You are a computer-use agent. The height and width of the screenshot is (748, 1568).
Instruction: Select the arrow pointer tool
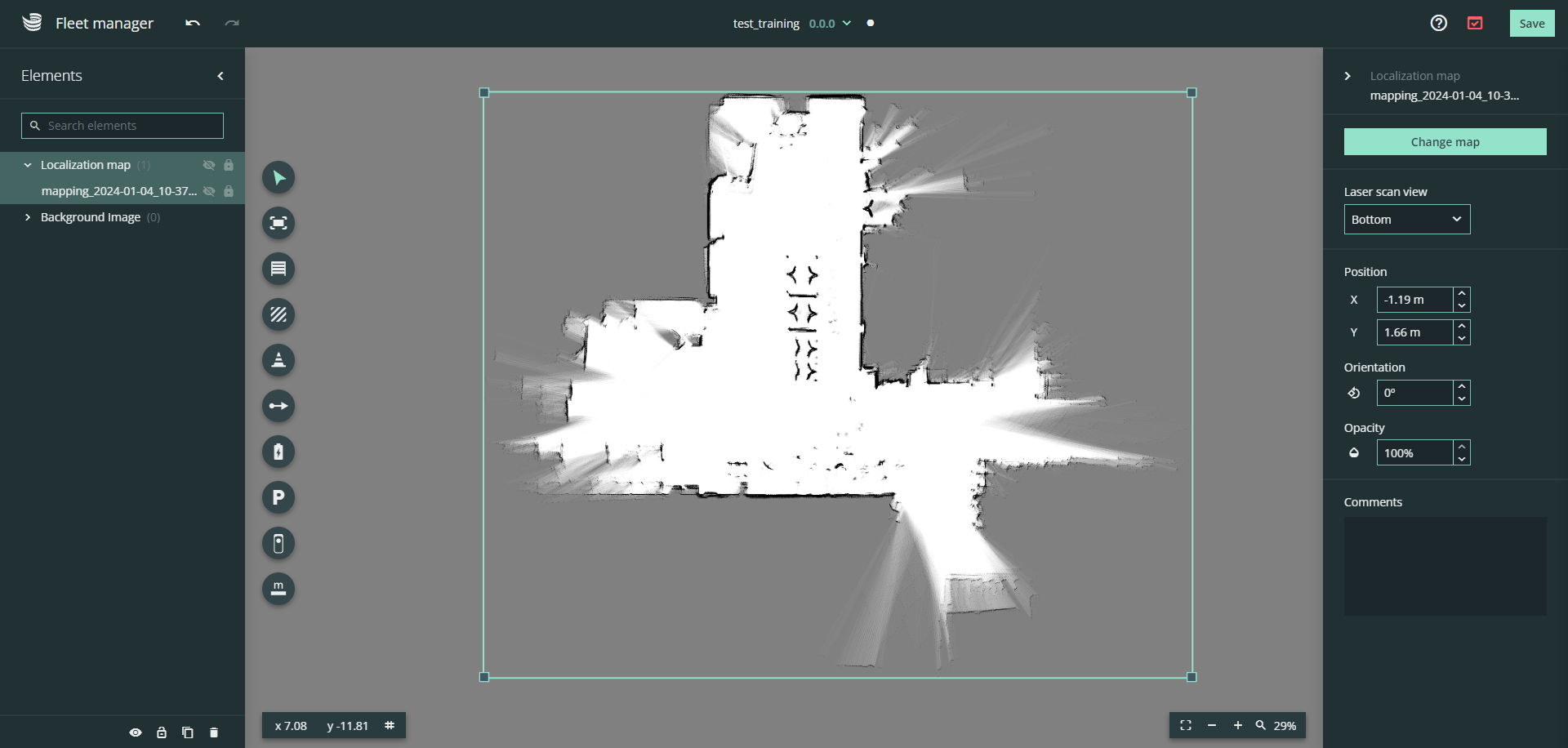pyautogui.click(x=278, y=178)
